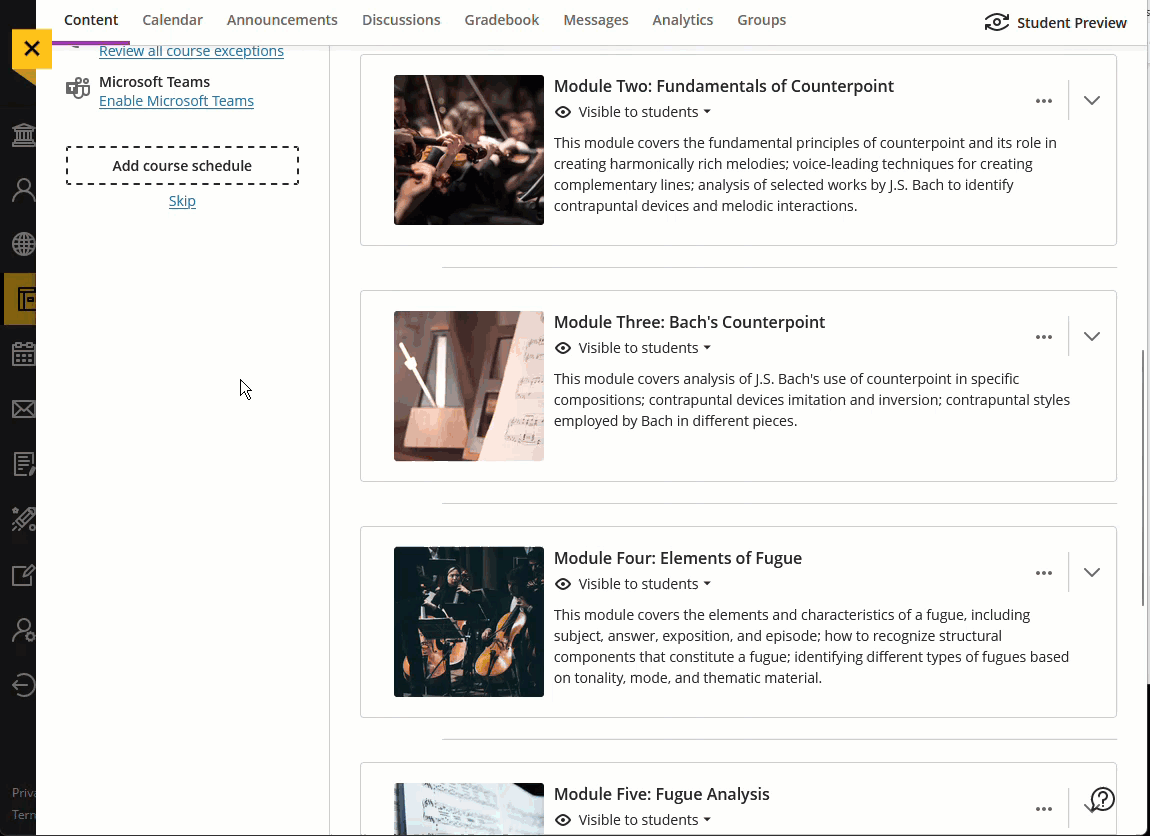Click the Sign Out icon in the sidebar
Viewport: 1150px width, 836px height.
23,685
